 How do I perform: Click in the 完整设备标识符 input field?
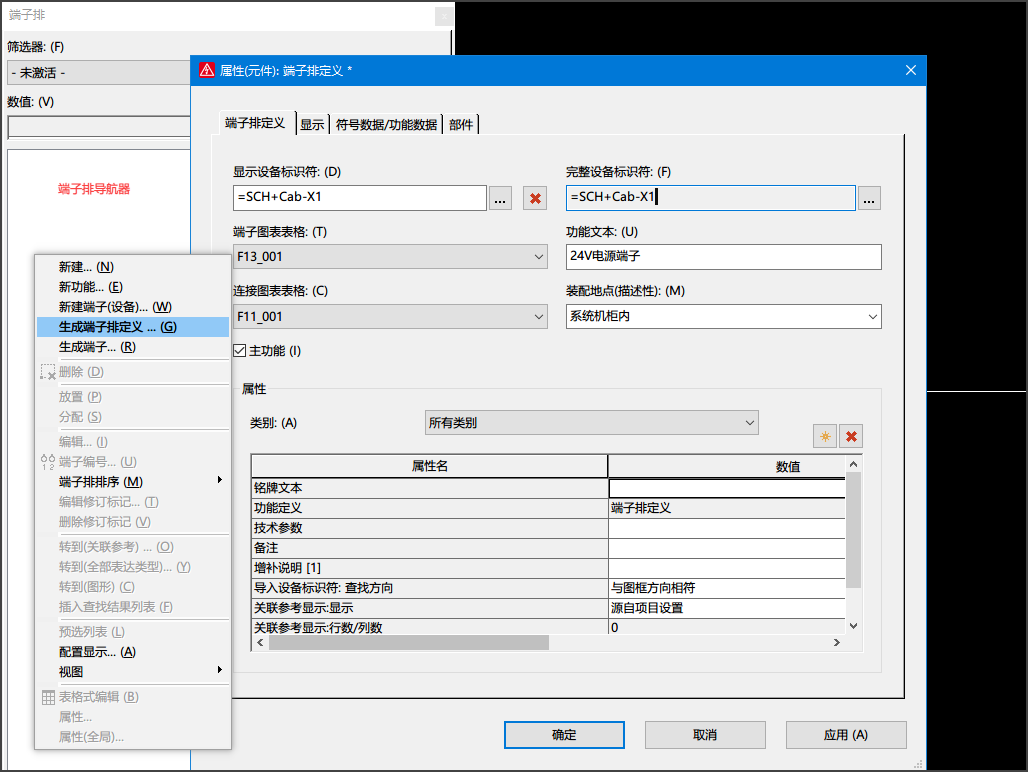pos(711,198)
